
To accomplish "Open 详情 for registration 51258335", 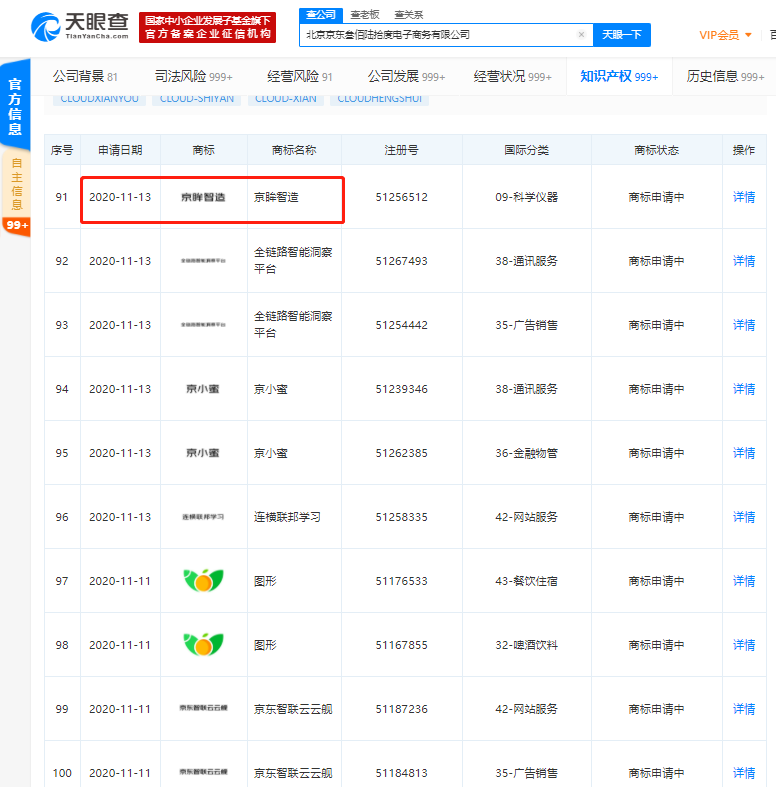I will click(744, 517).
